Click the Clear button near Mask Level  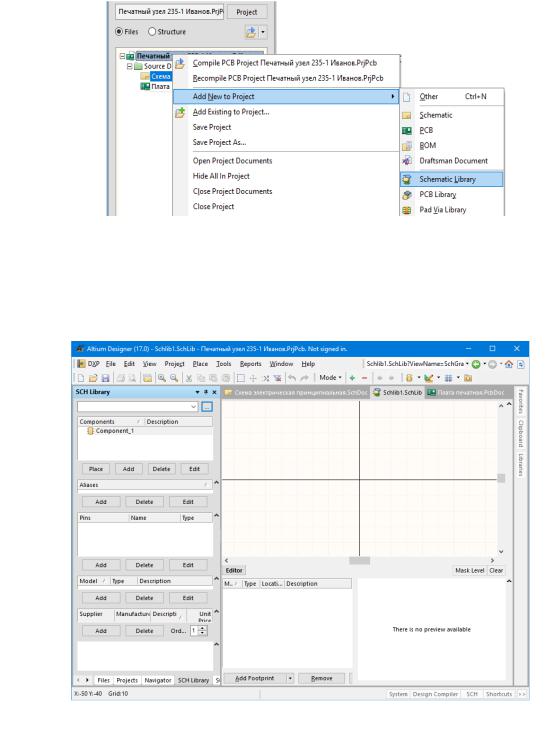point(496,570)
